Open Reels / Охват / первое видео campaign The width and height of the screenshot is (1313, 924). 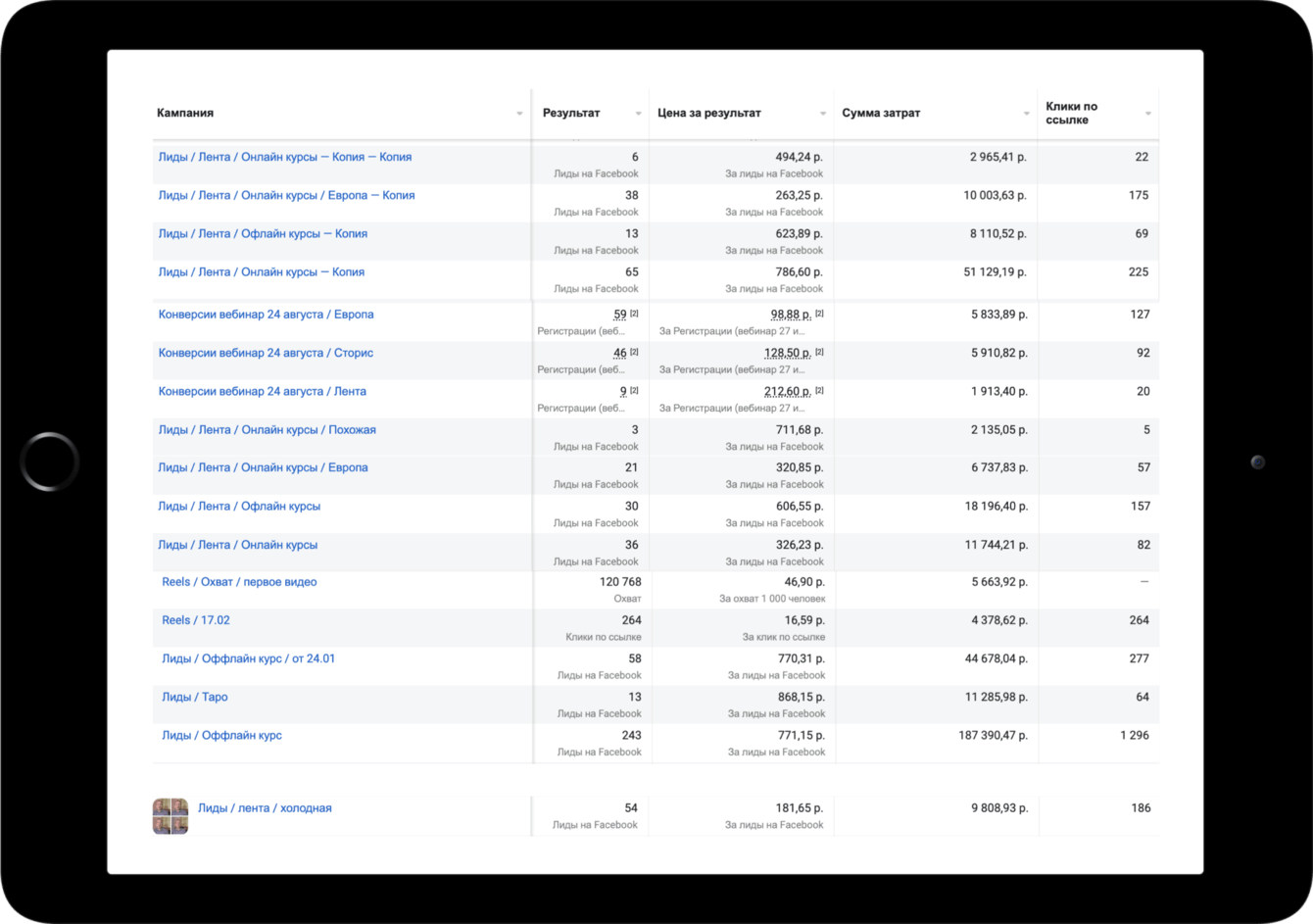tap(239, 582)
